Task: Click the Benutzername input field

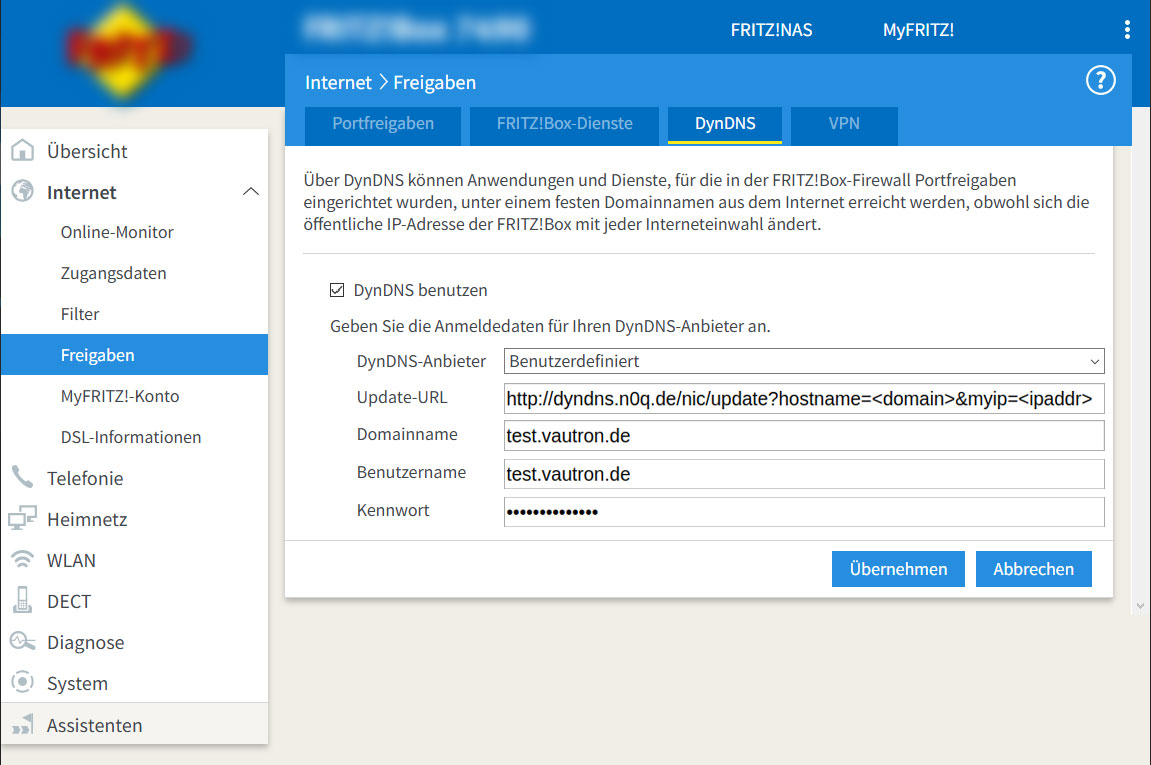Action: click(x=804, y=474)
